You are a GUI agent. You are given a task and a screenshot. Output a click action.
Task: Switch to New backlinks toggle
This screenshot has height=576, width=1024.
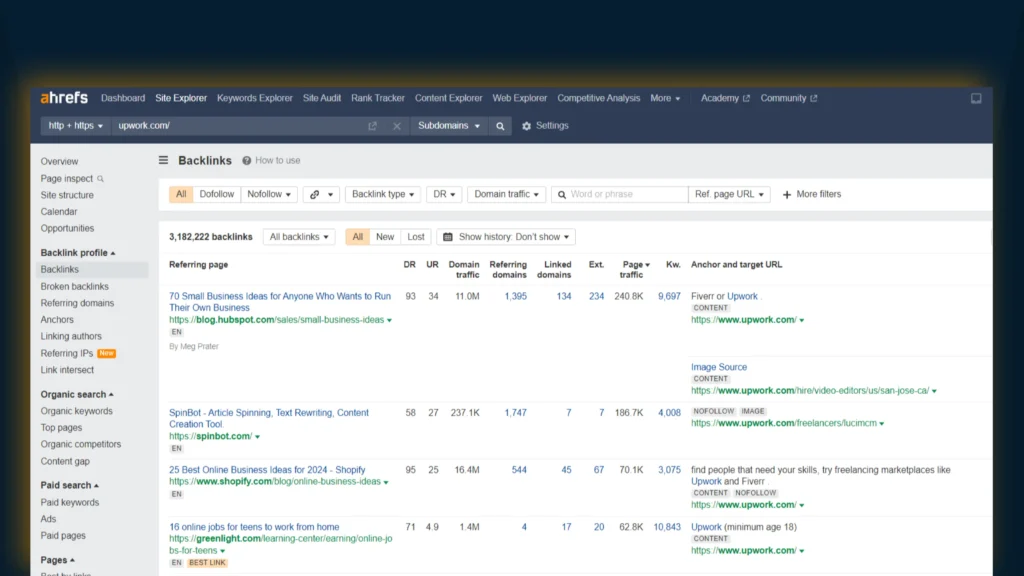click(385, 237)
